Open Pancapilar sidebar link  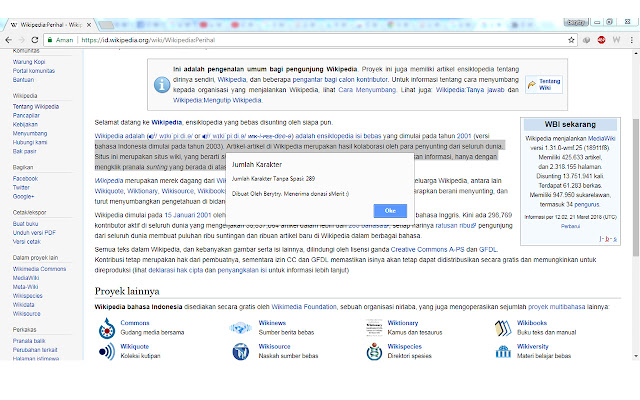point(26,116)
